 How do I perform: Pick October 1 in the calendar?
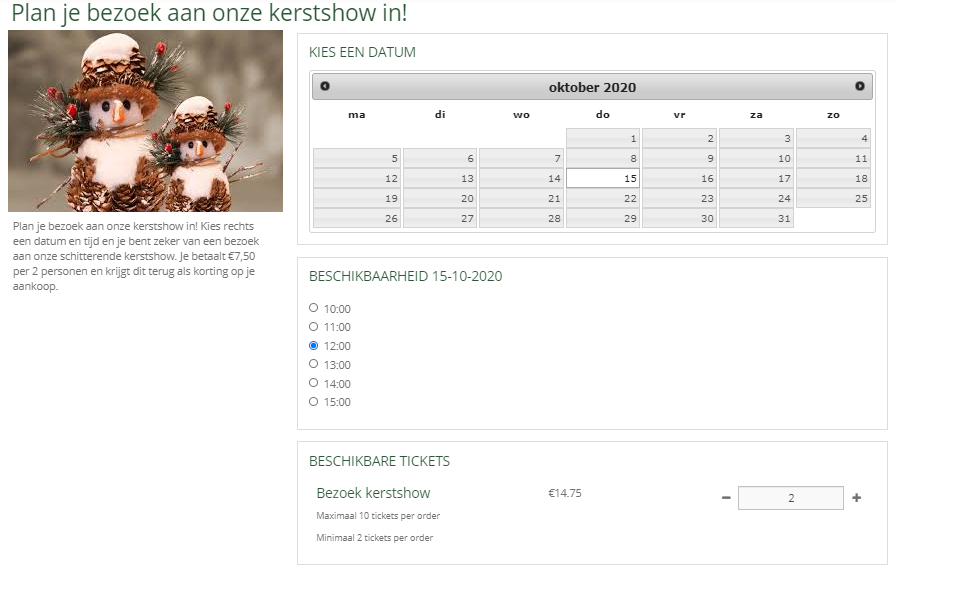point(603,138)
